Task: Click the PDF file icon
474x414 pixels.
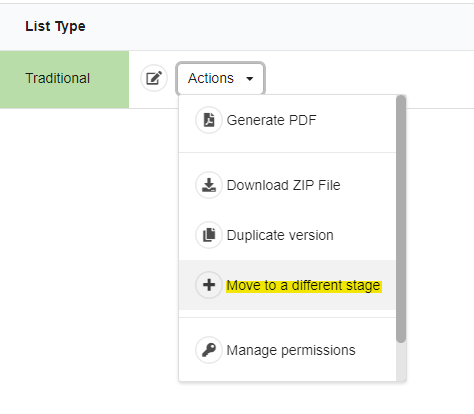Action: (x=209, y=120)
